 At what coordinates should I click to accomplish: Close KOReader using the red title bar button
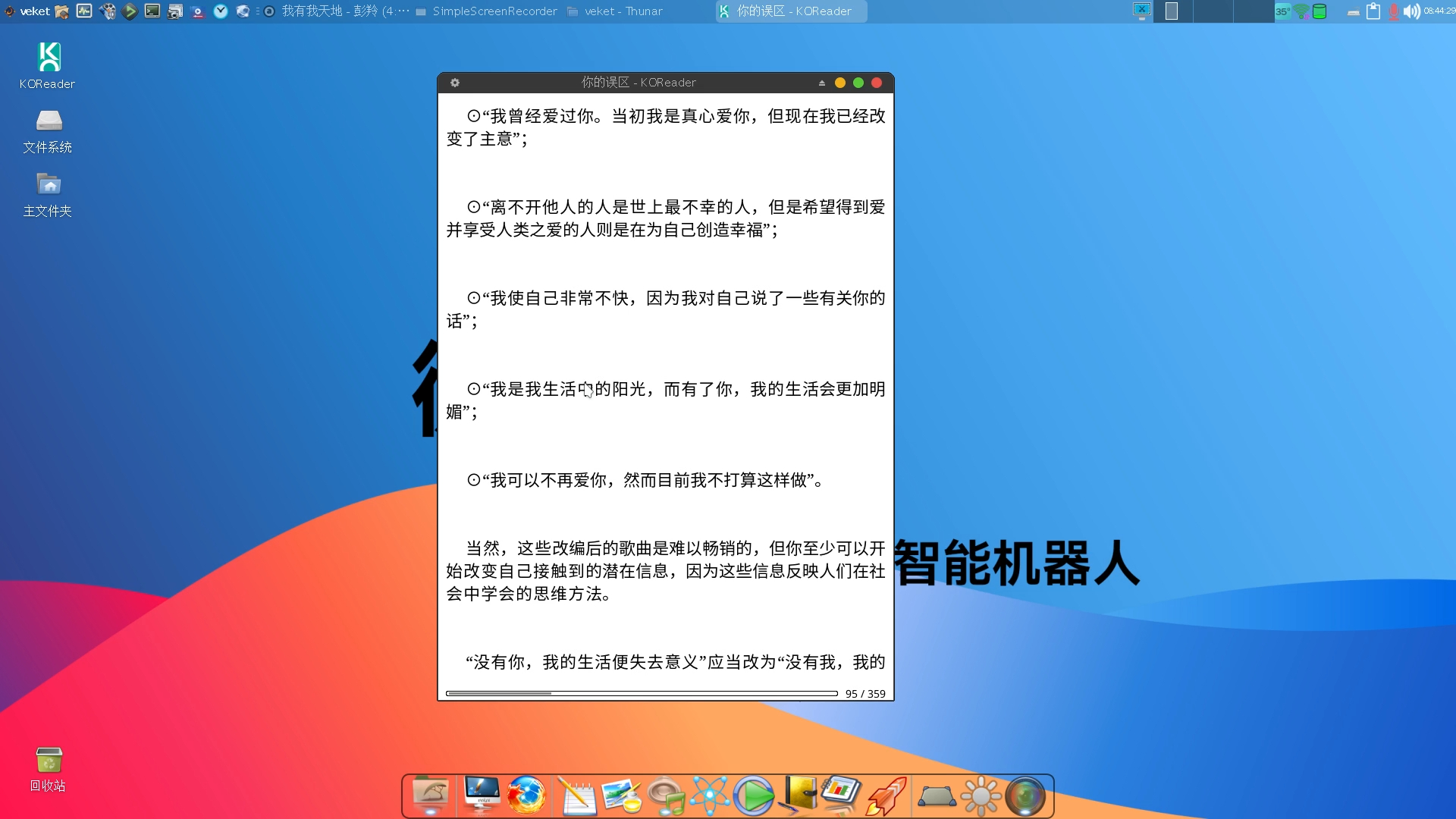click(x=877, y=83)
